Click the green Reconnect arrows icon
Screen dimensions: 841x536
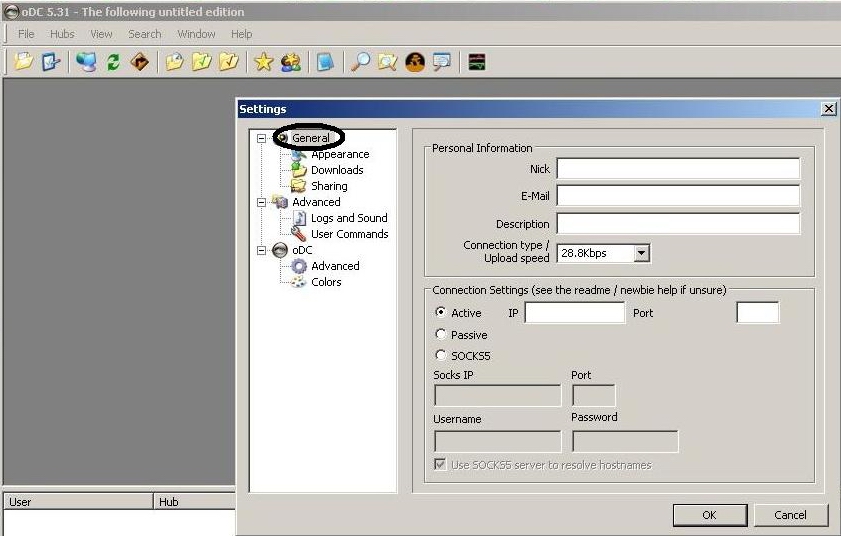[113, 62]
